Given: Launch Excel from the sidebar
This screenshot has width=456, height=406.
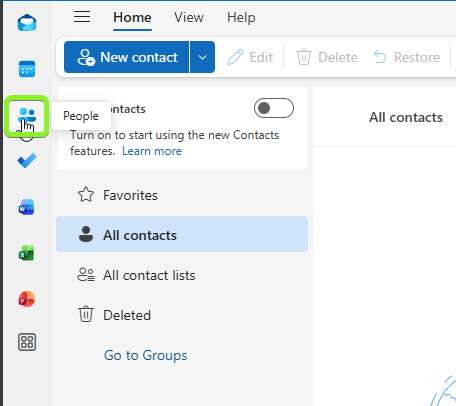Looking at the screenshot, I should [27, 253].
